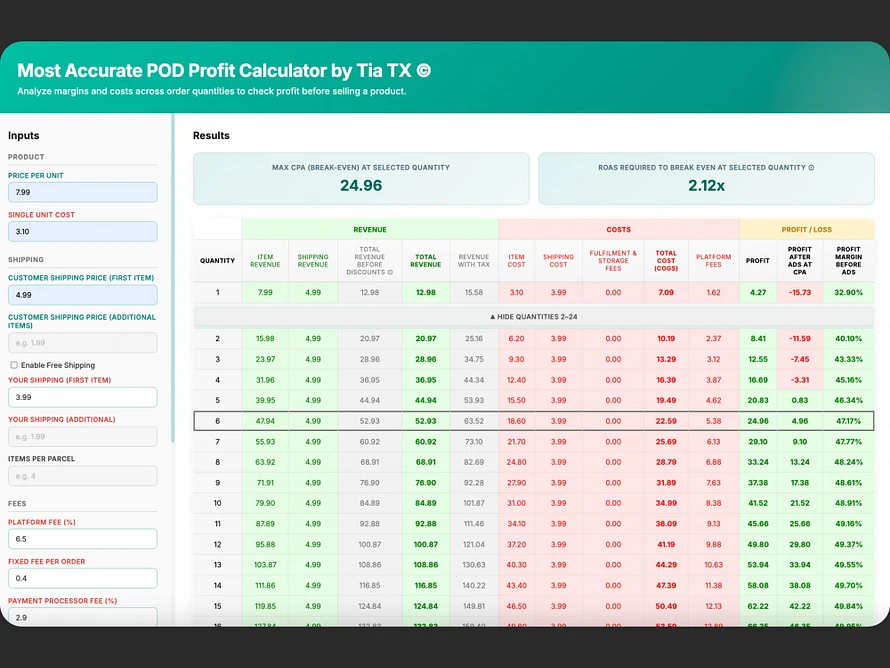Select the Your Shipping (First Item) field
Image resolution: width=890 pixels, height=668 pixels.
(82, 397)
